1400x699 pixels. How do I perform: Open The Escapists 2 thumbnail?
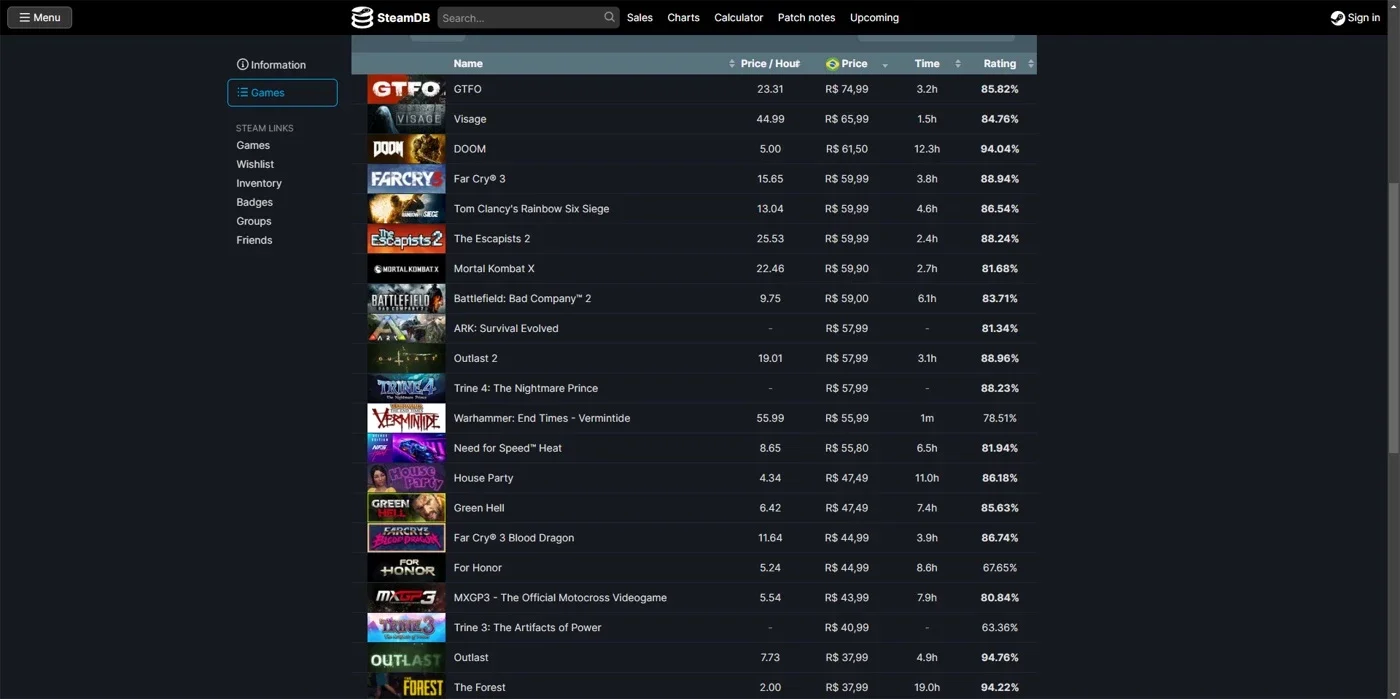[x=406, y=239]
